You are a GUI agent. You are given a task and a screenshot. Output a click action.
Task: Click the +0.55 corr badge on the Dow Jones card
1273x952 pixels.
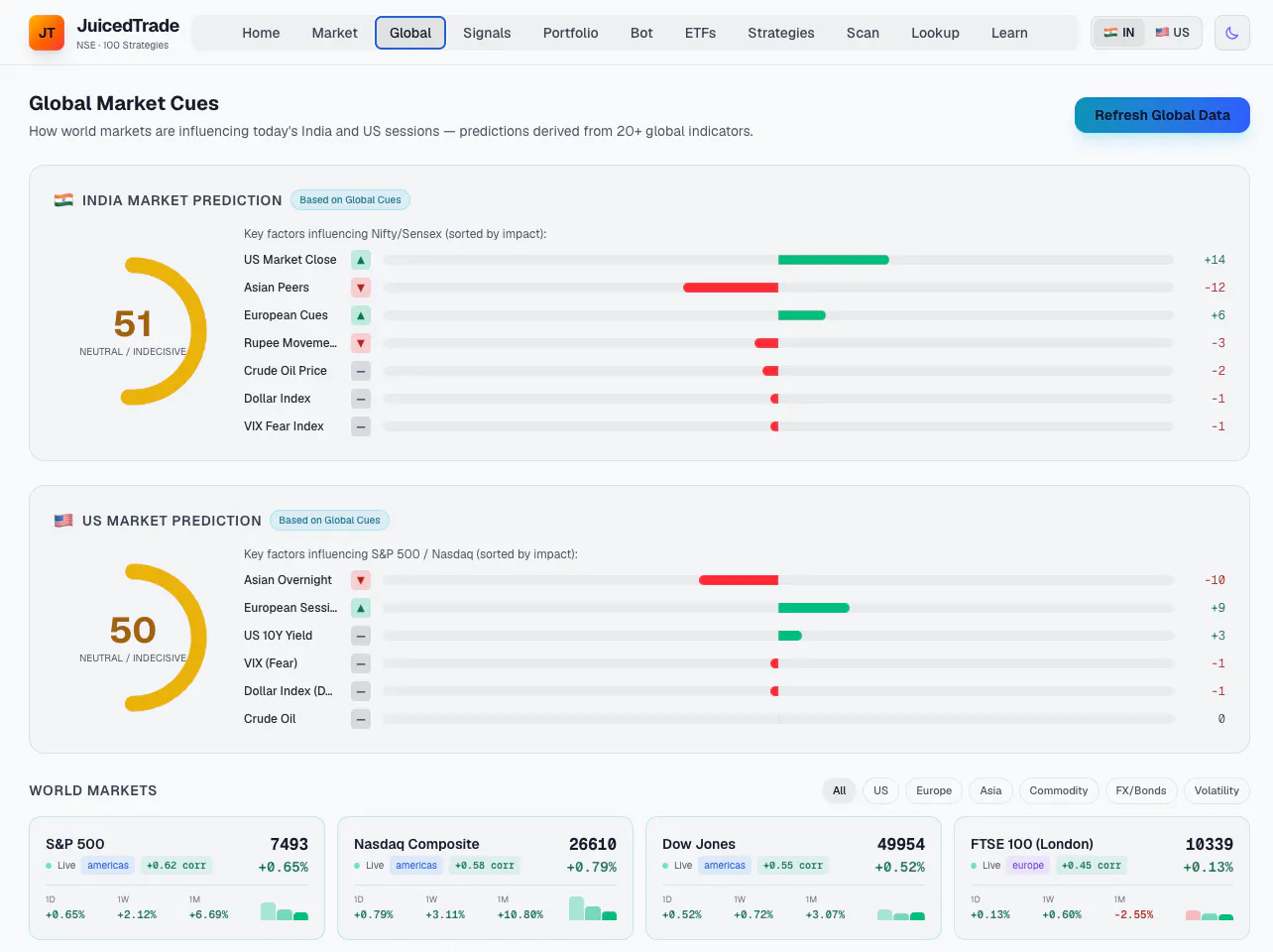coord(793,866)
